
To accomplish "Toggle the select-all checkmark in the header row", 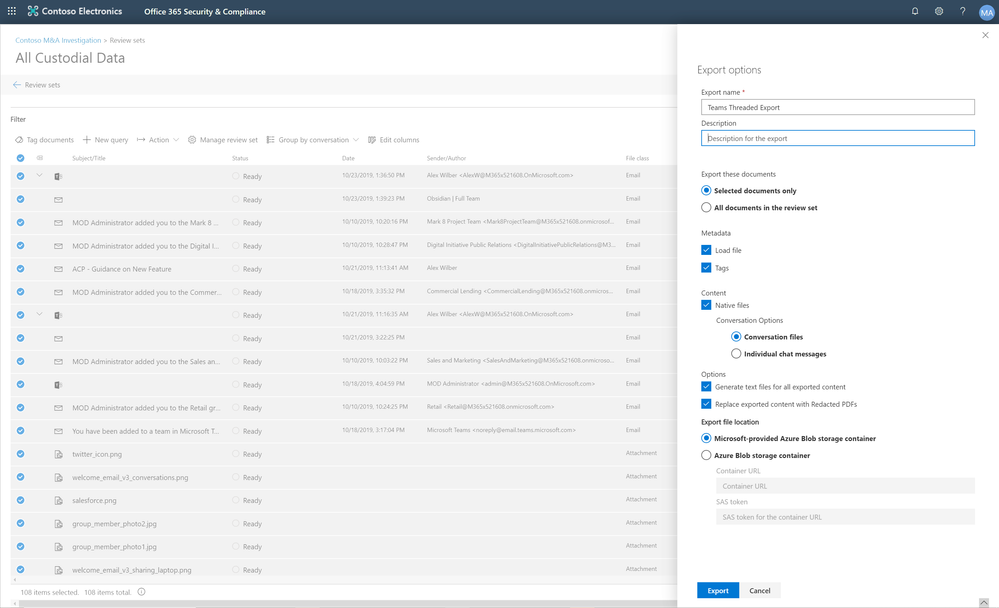I will pos(20,158).
